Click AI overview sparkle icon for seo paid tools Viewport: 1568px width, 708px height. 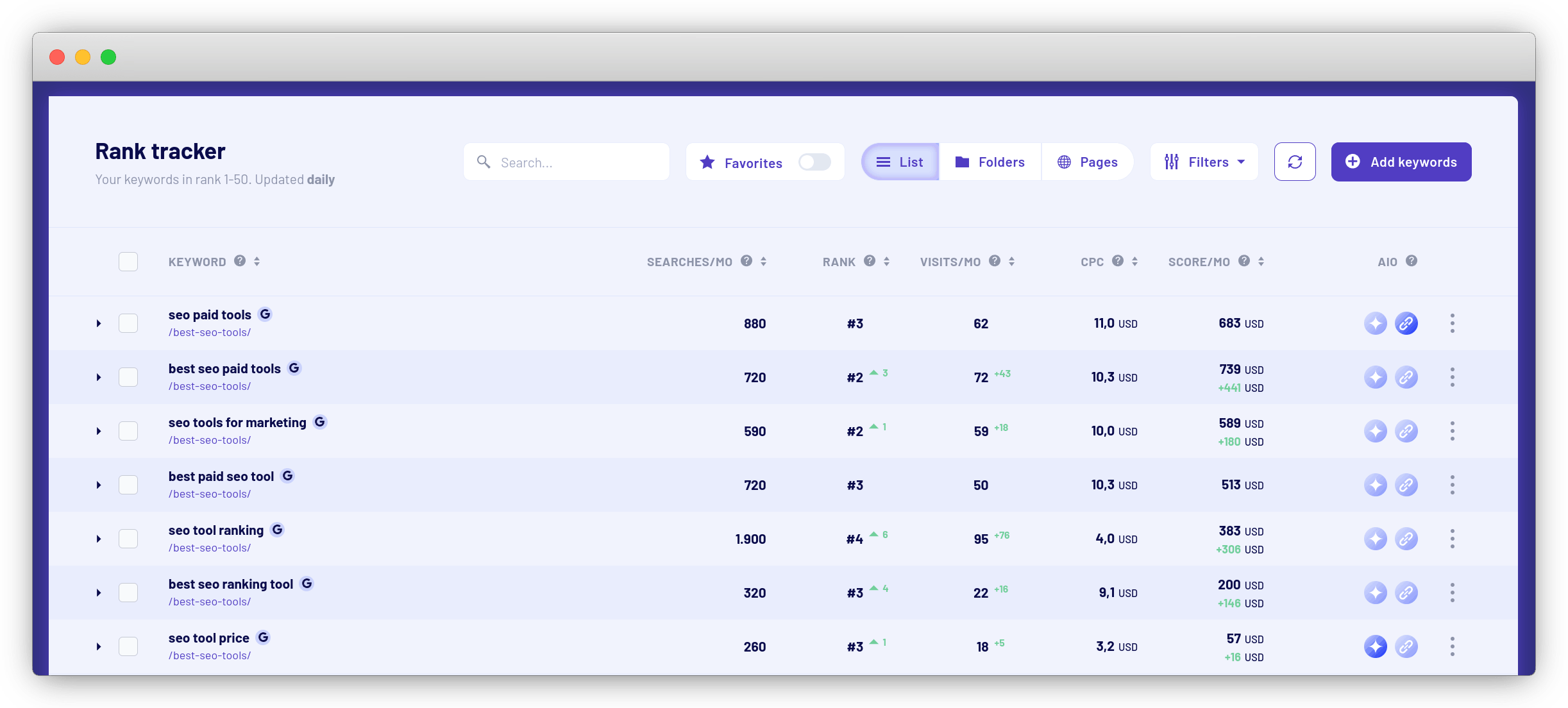coord(1375,323)
